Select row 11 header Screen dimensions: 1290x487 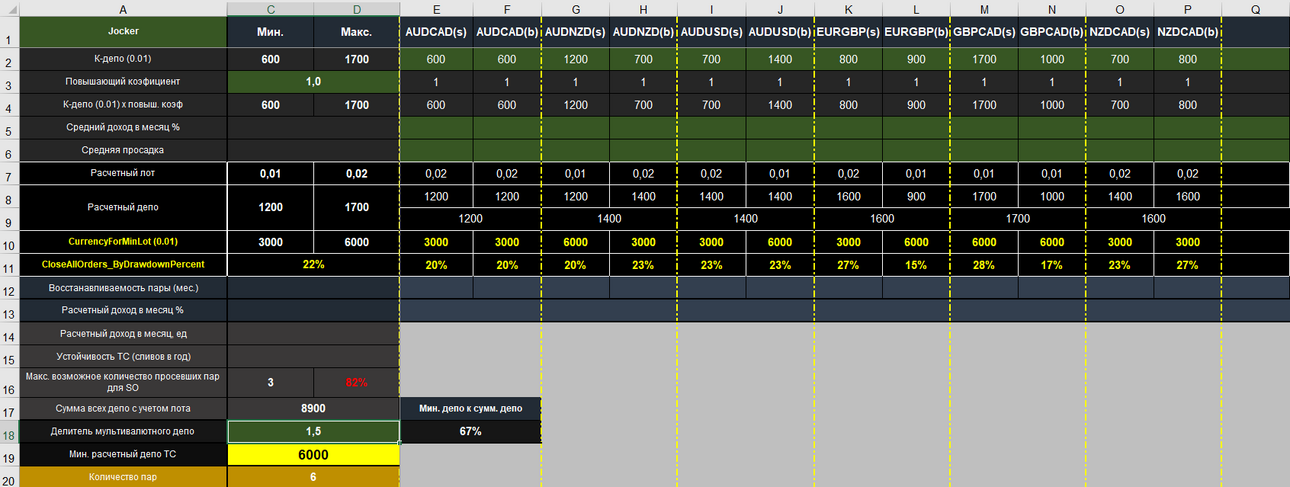(x=9, y=265)
